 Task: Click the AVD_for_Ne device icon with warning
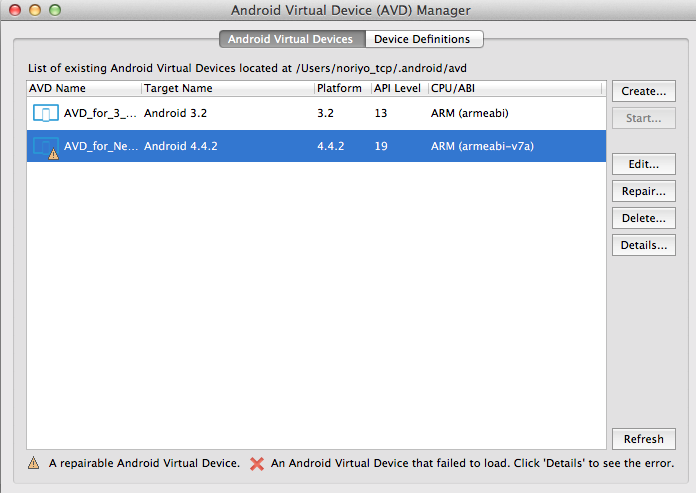click(x=46, y=147)
